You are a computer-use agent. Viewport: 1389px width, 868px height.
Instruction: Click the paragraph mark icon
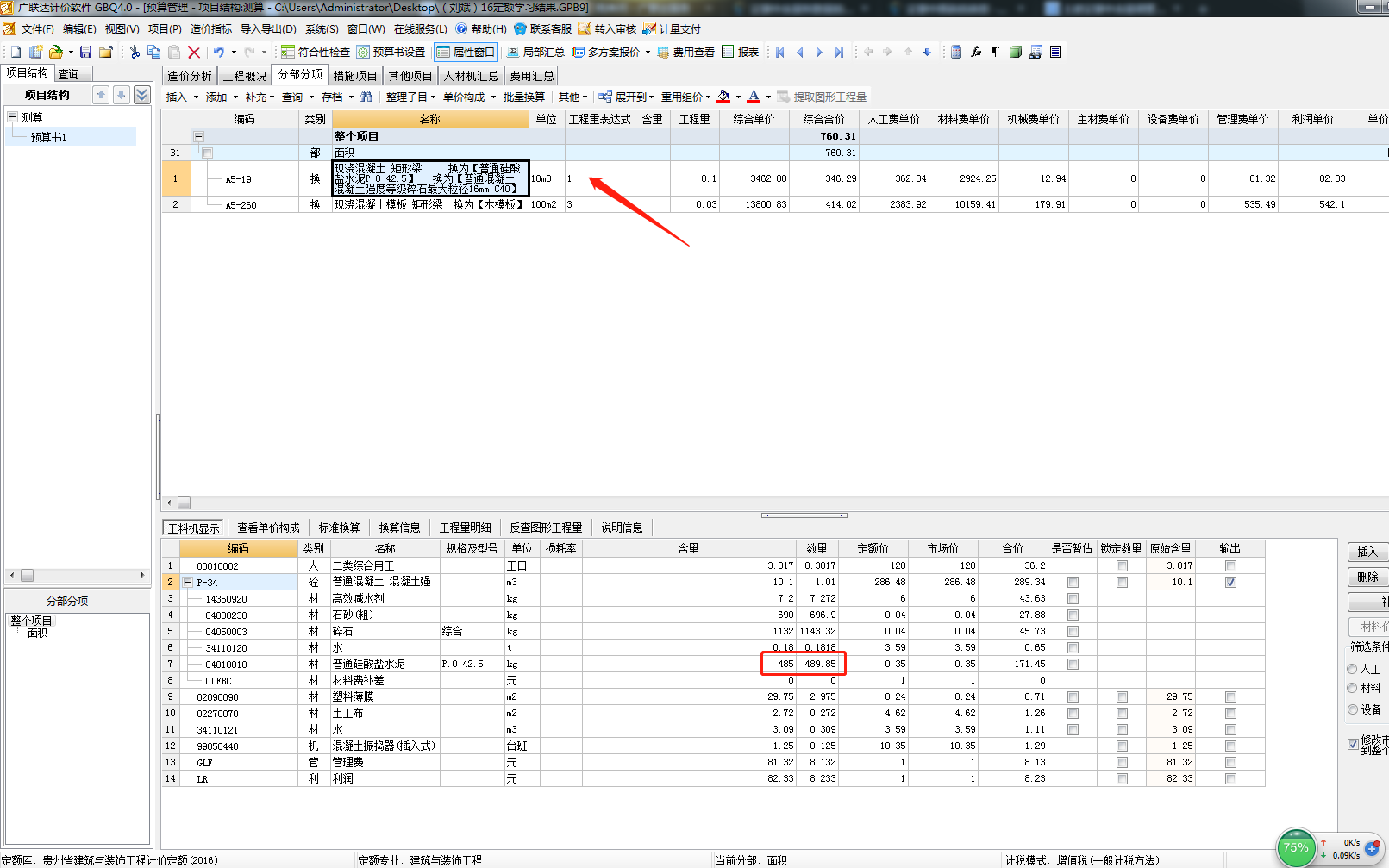tap(996, 53)
